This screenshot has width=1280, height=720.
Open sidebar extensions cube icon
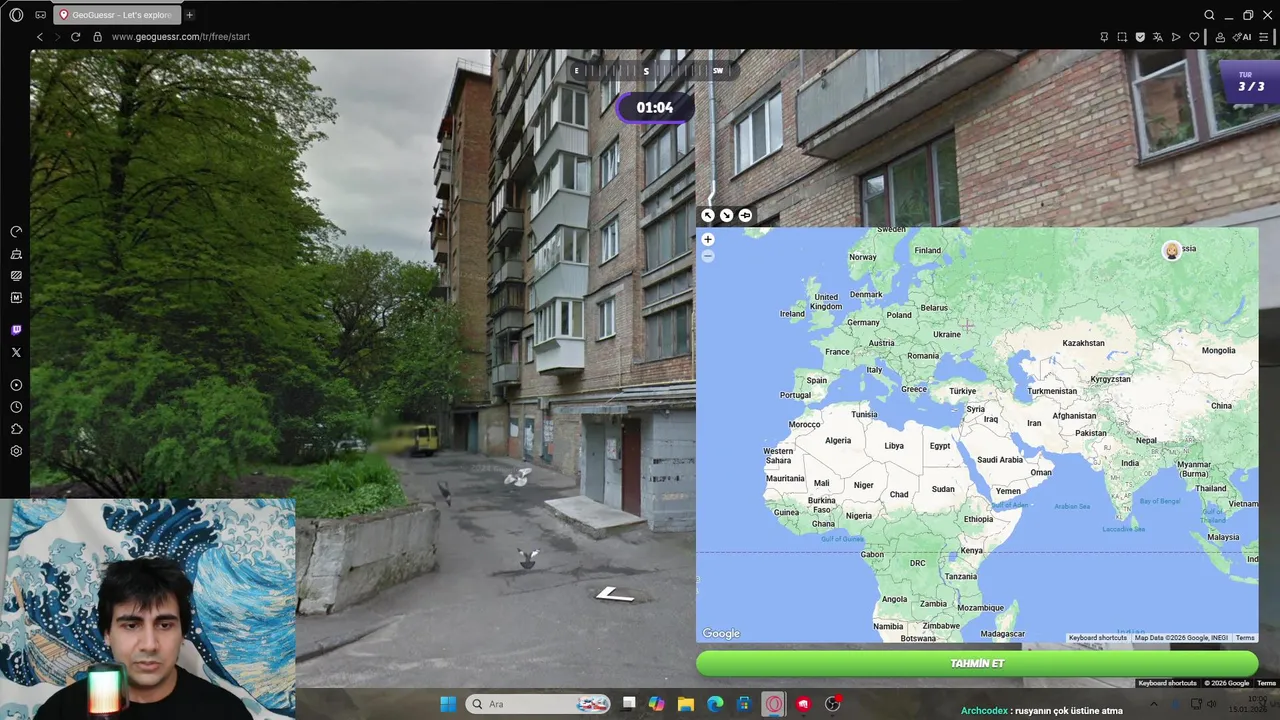pyautogui.click(x=16, y=429)
